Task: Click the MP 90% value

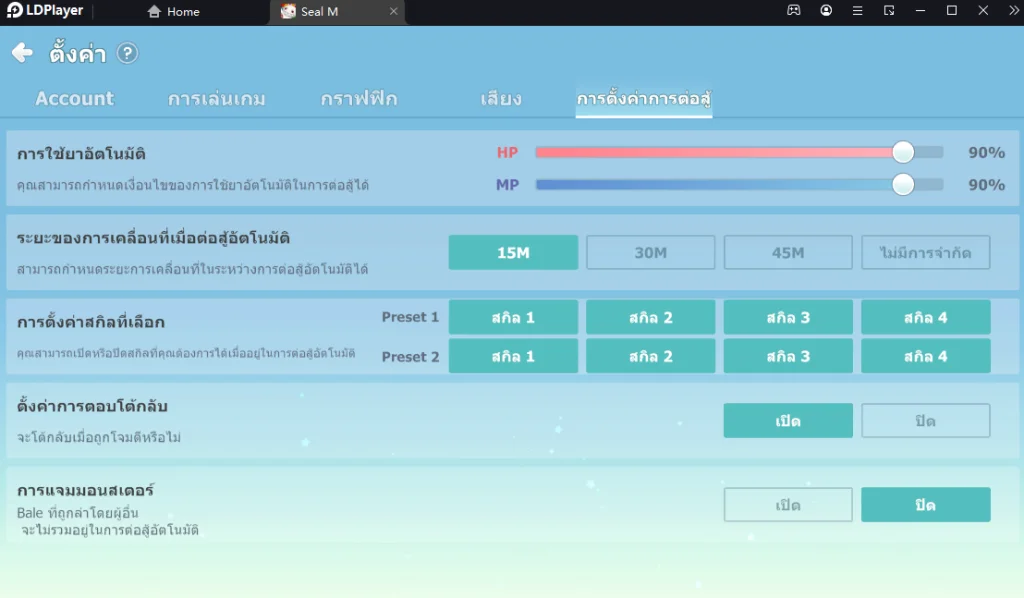Action: (986, 185)
